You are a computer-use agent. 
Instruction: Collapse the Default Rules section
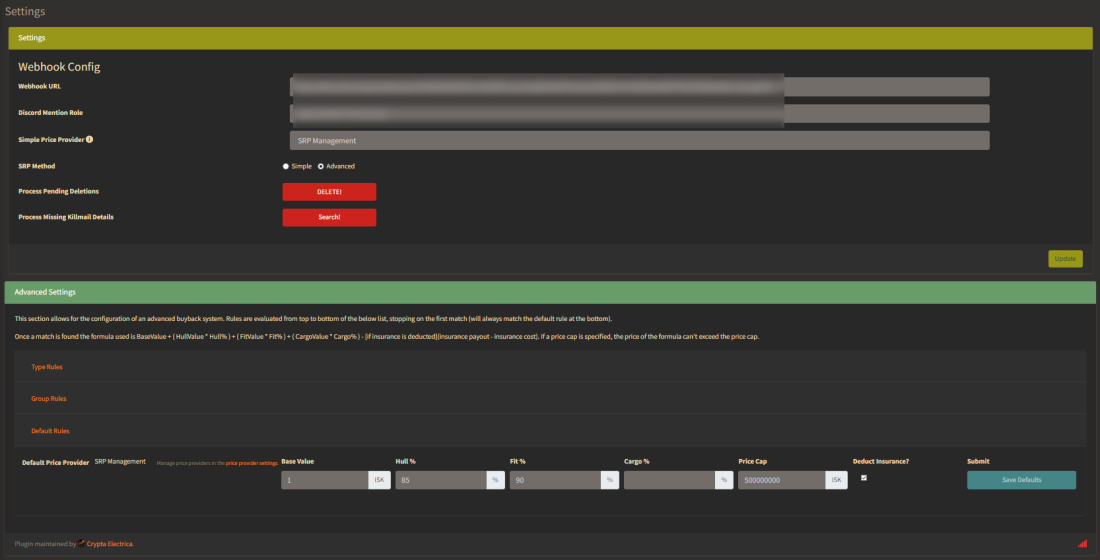pos(51,431)
